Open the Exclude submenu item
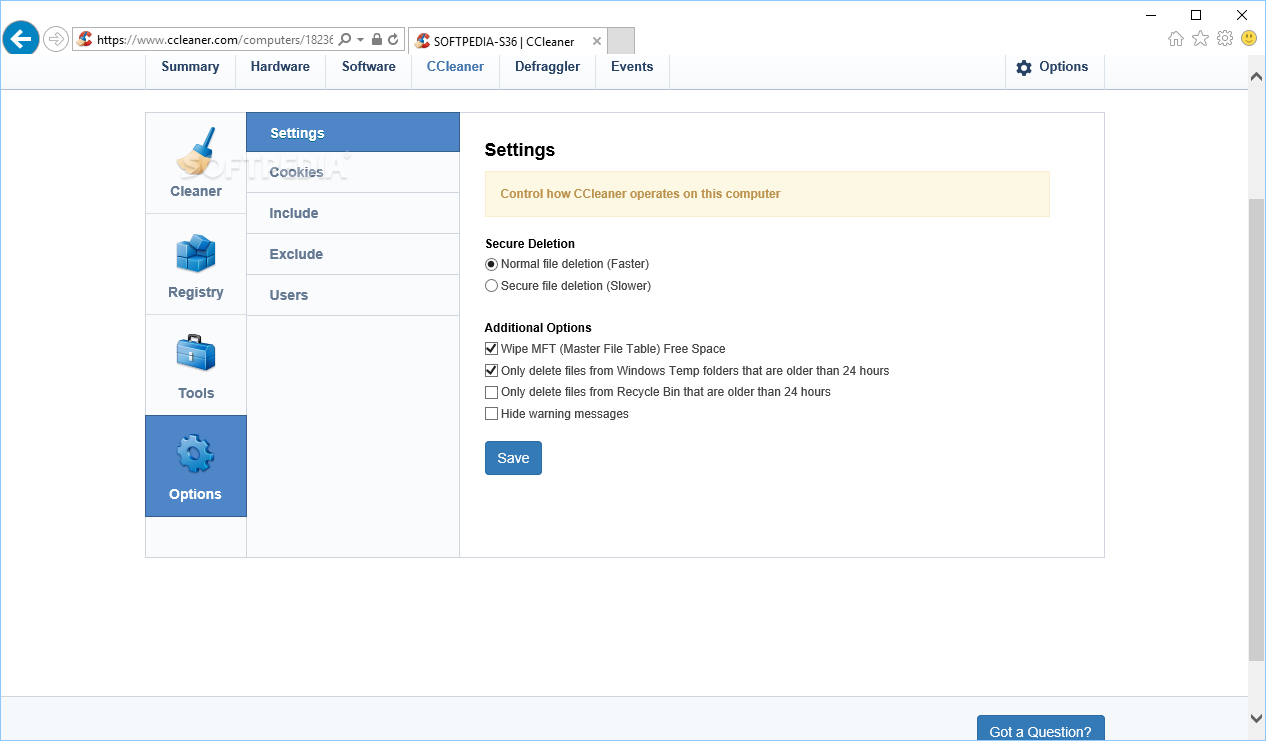Screen dimensions: 1266x741 click(x=353, y=254)
